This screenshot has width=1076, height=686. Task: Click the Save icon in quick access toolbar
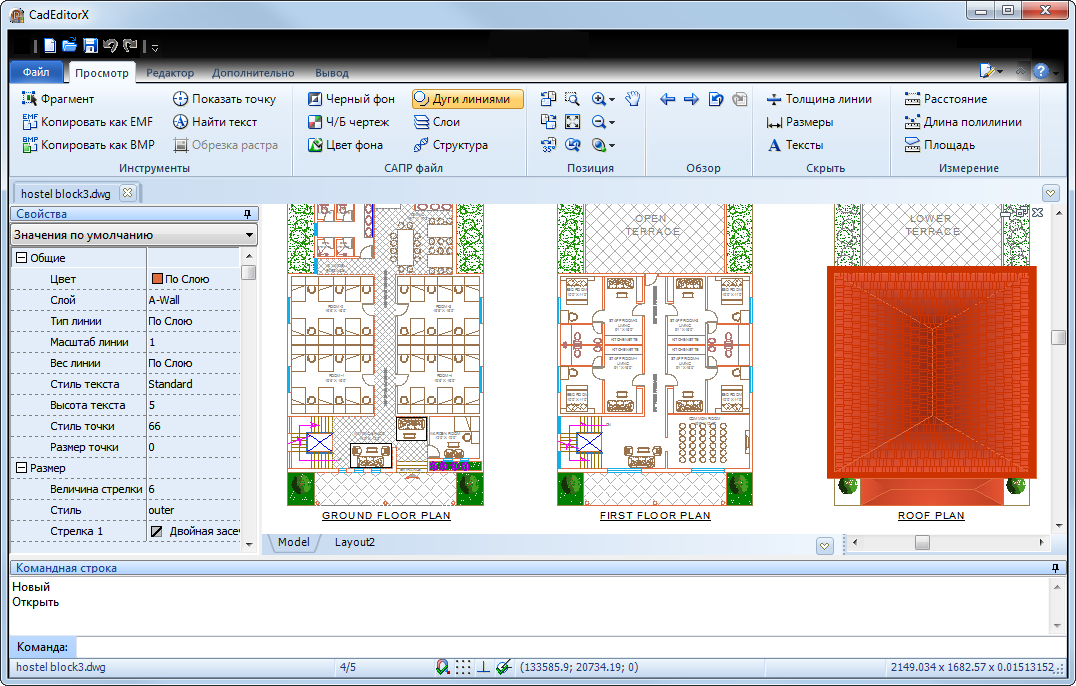click(x=90, y=46)
